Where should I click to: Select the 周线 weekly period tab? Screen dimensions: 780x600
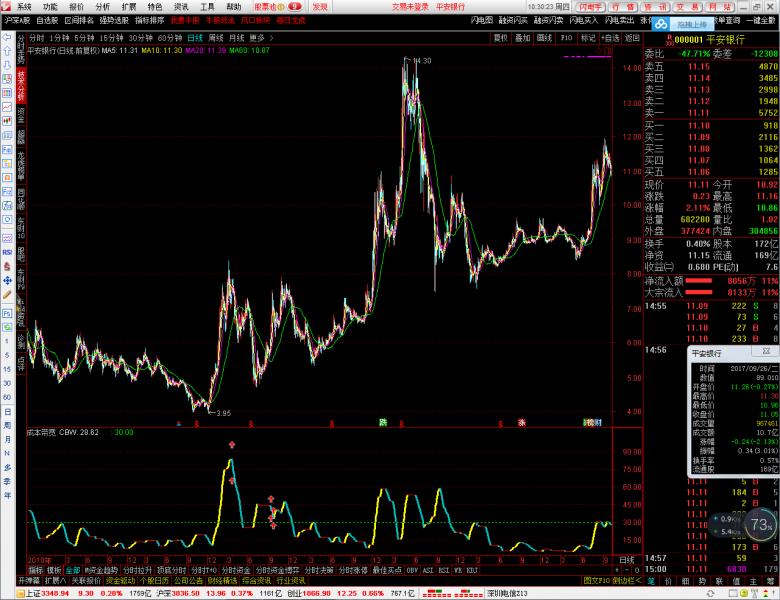pos(216,38)
